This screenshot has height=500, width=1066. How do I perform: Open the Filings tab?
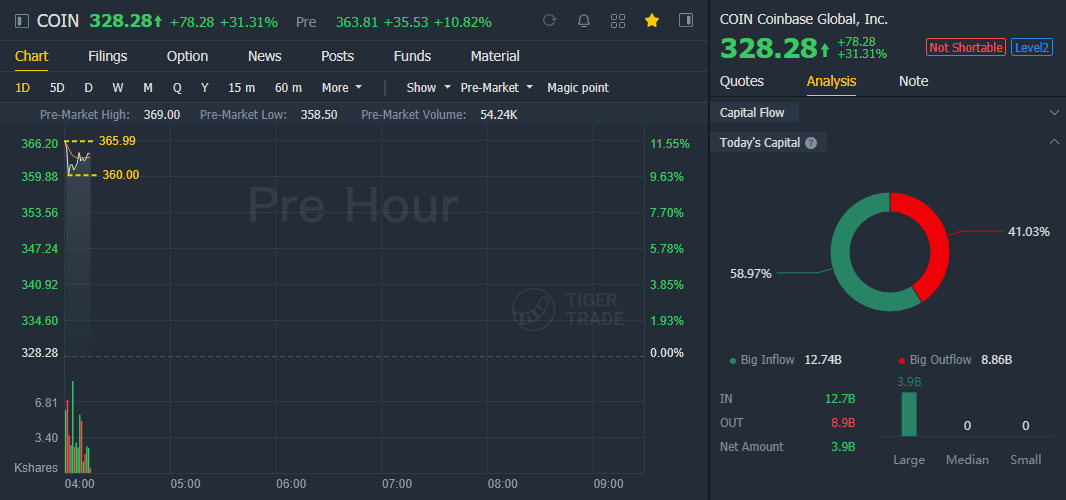click(107, 56)
